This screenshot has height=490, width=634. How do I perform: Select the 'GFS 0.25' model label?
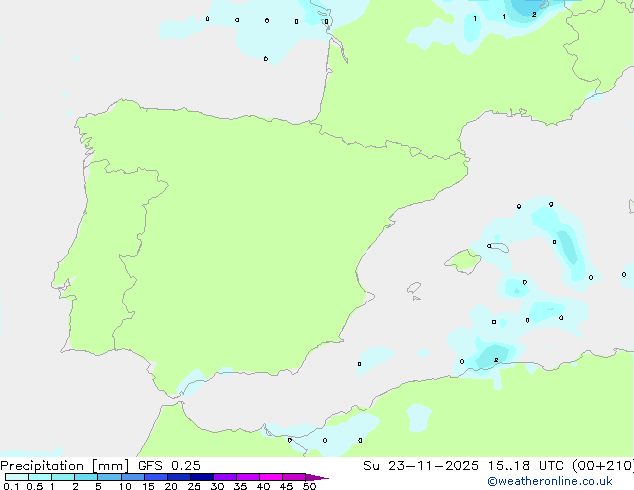[x=169, y=466]
